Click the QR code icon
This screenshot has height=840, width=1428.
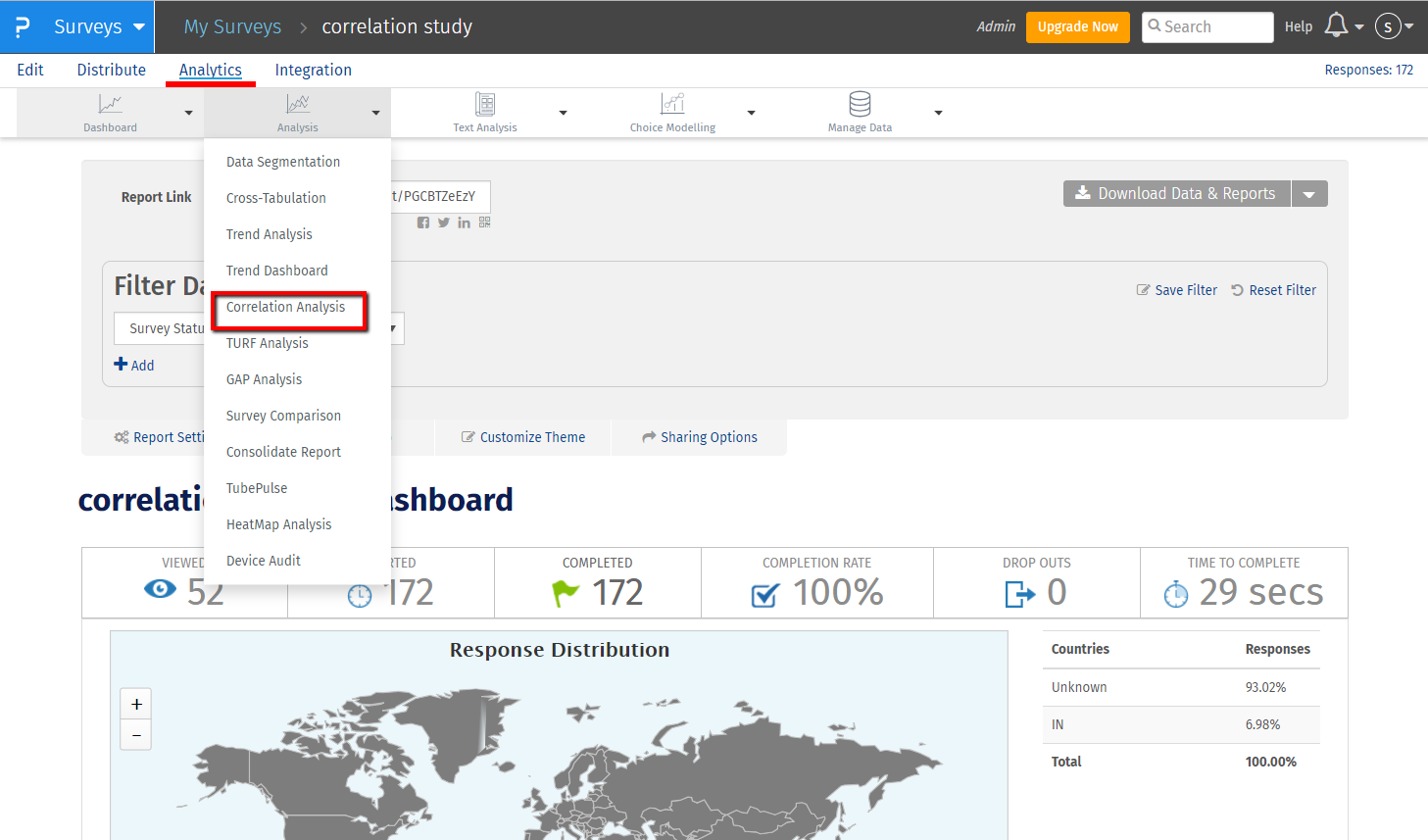pos(485,222)
